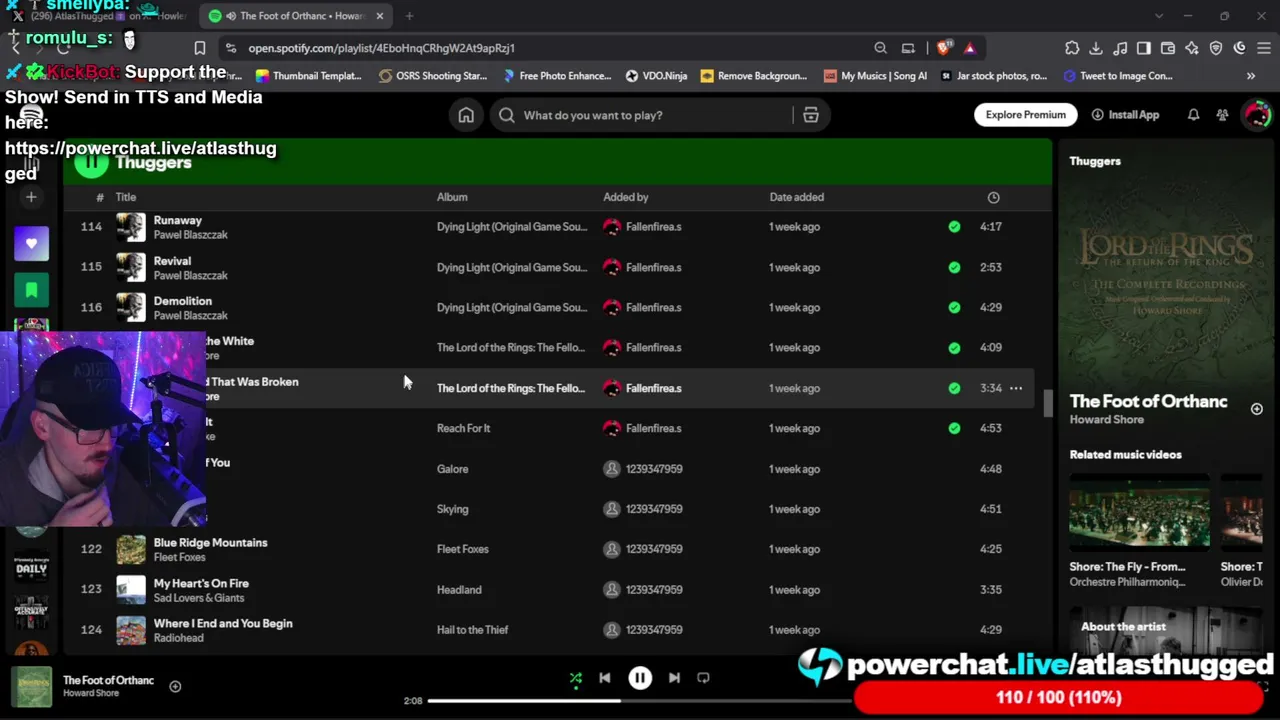
Task: Sort by the Added by column header
Action: 626,197
